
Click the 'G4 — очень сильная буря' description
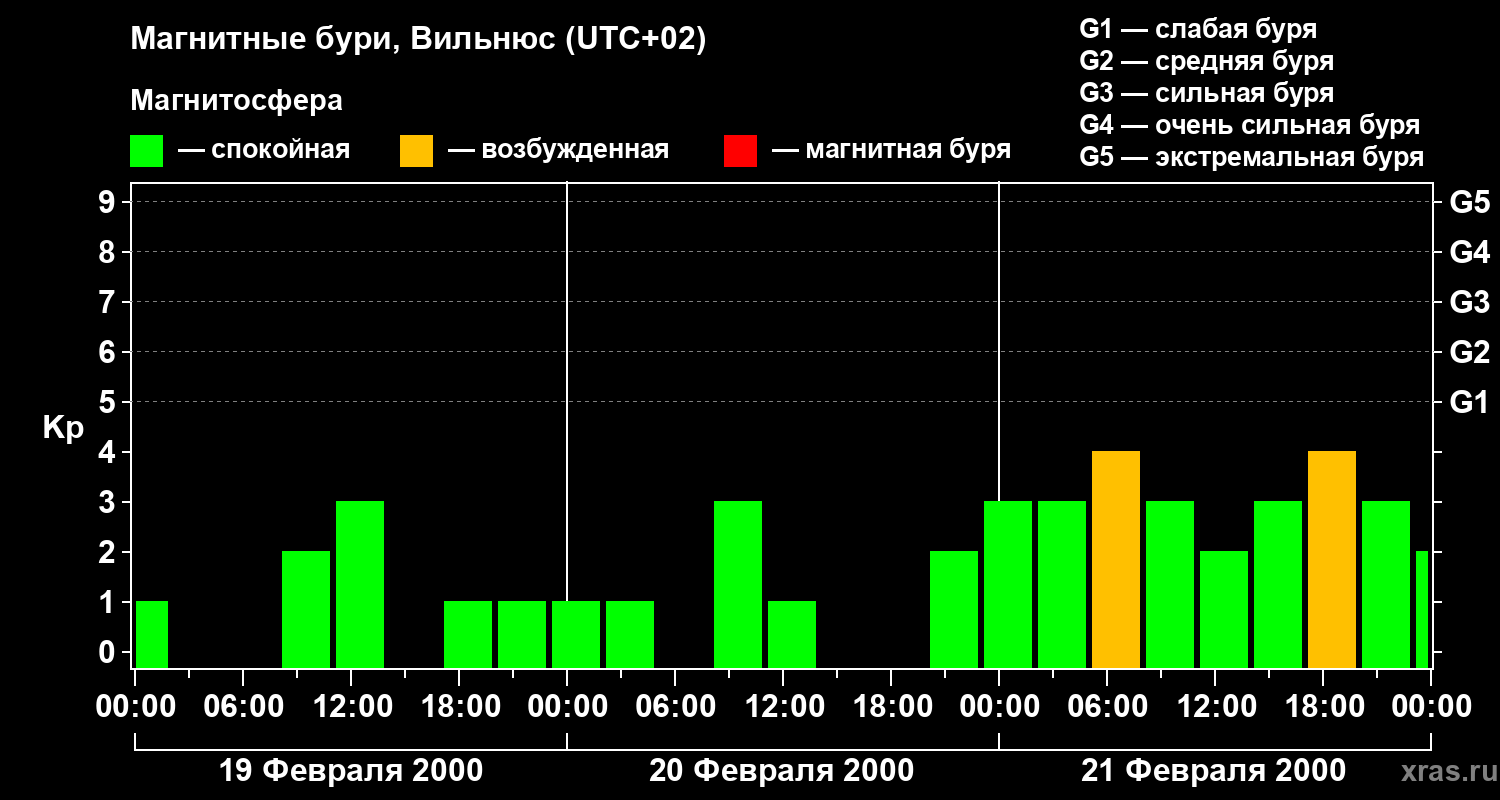(1250, 125)
